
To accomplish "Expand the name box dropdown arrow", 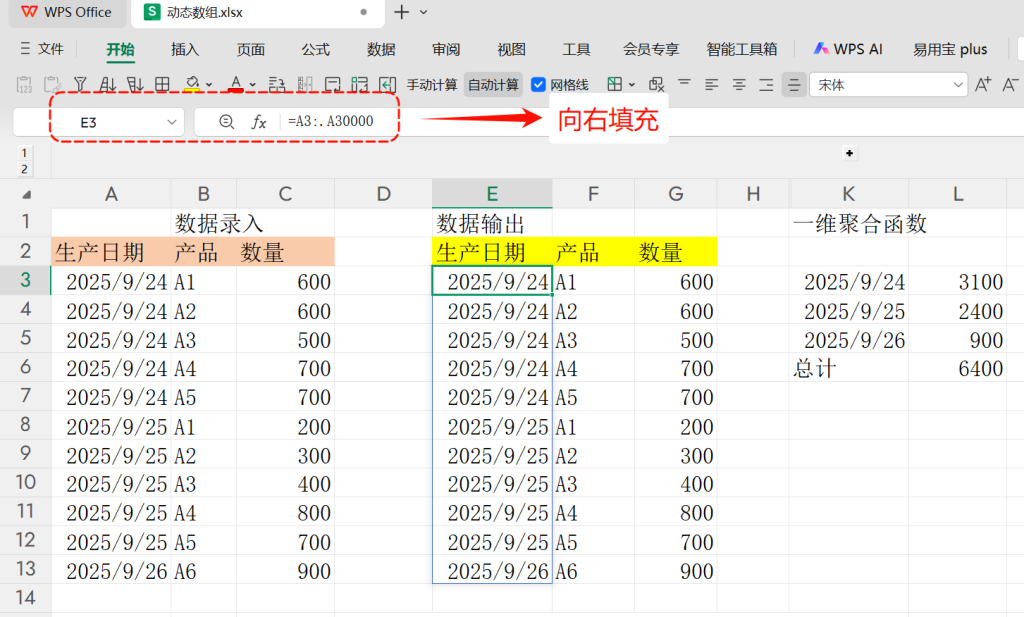I will [172, 122].
